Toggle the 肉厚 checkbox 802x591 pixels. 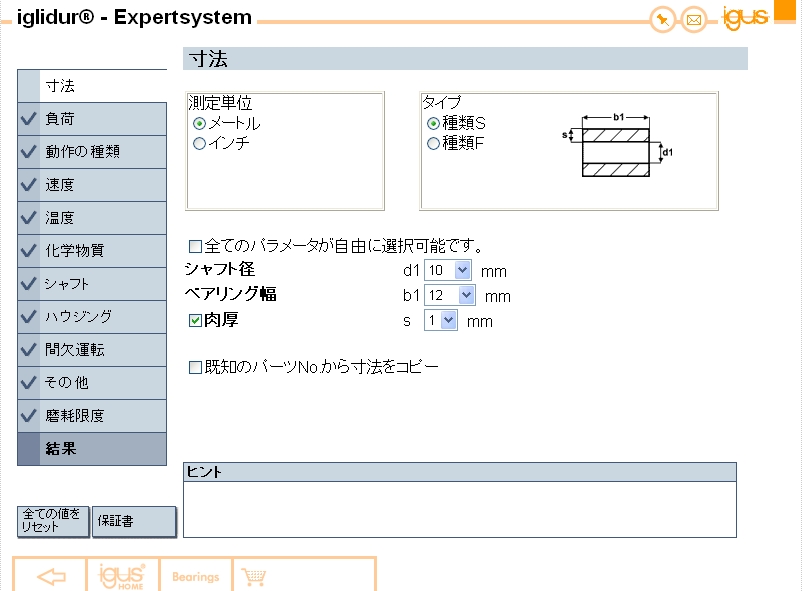click(195, 321)
